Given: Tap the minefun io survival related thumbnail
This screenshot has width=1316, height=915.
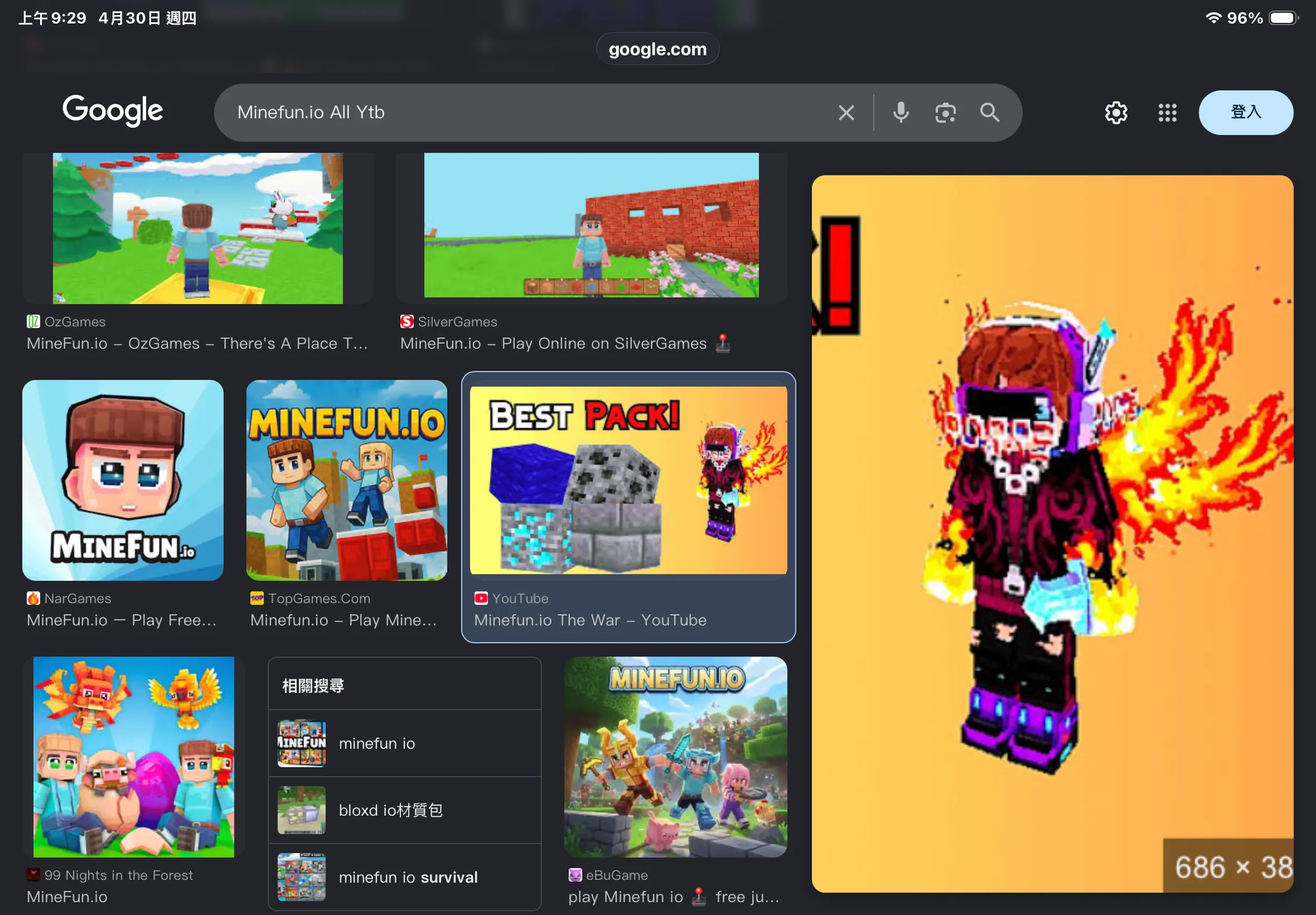Looking at the screenshot, I should click(301, 877).
